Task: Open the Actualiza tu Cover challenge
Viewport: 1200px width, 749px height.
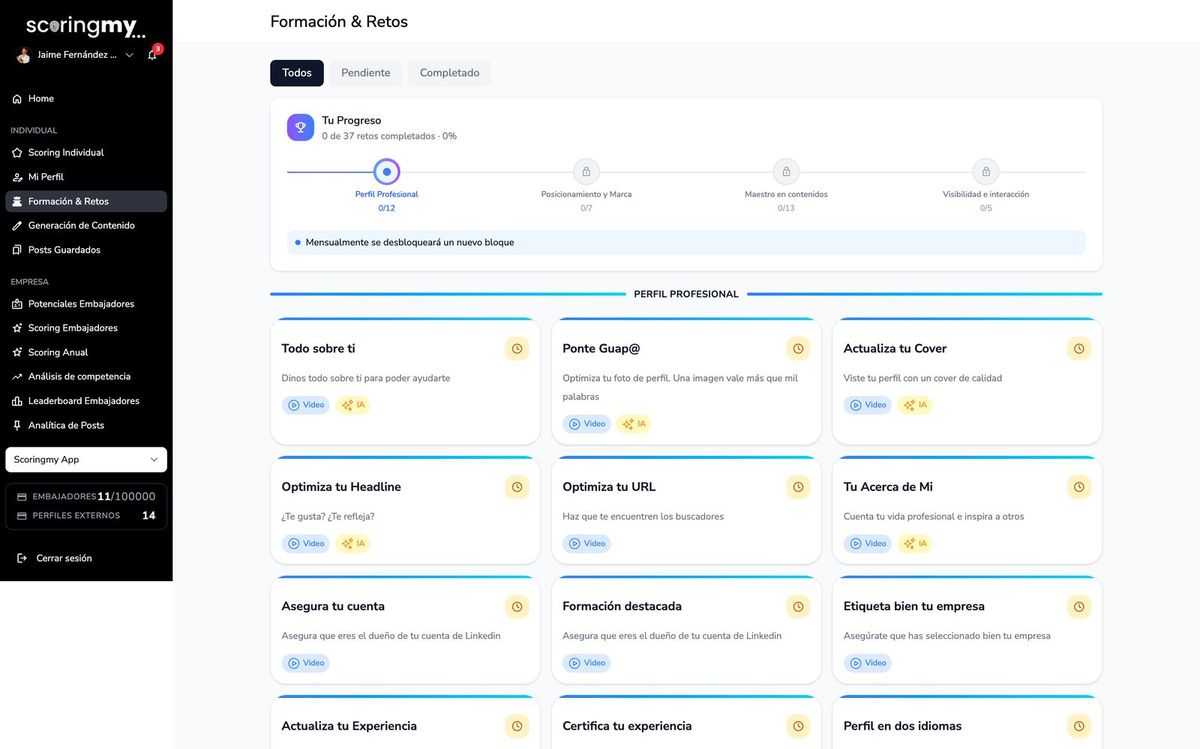Action: point(967,381)
